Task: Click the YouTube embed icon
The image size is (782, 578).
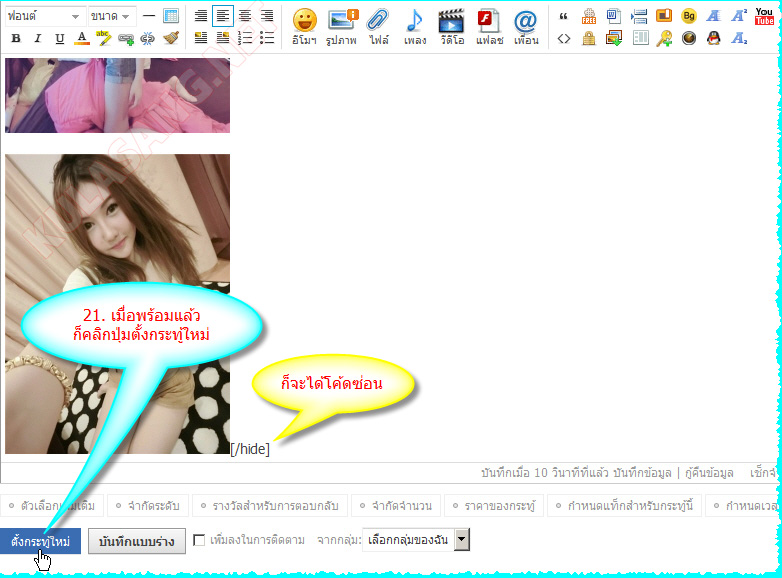Action: [764, 16]
